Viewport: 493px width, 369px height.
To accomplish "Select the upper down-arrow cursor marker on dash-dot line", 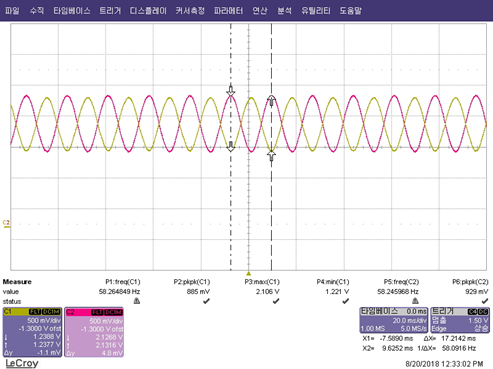I will [231, 91].
